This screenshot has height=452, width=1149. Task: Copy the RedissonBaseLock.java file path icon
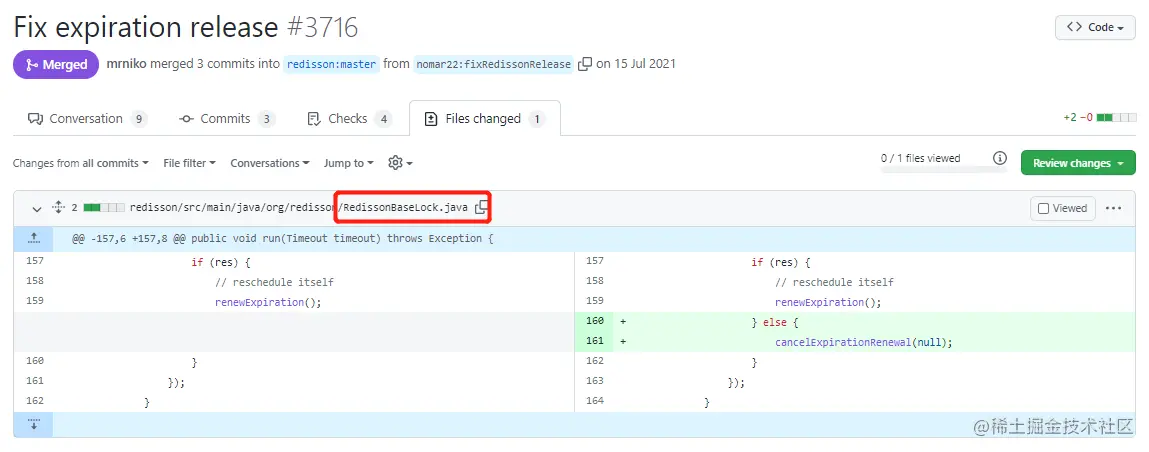[x=481, y=207]
